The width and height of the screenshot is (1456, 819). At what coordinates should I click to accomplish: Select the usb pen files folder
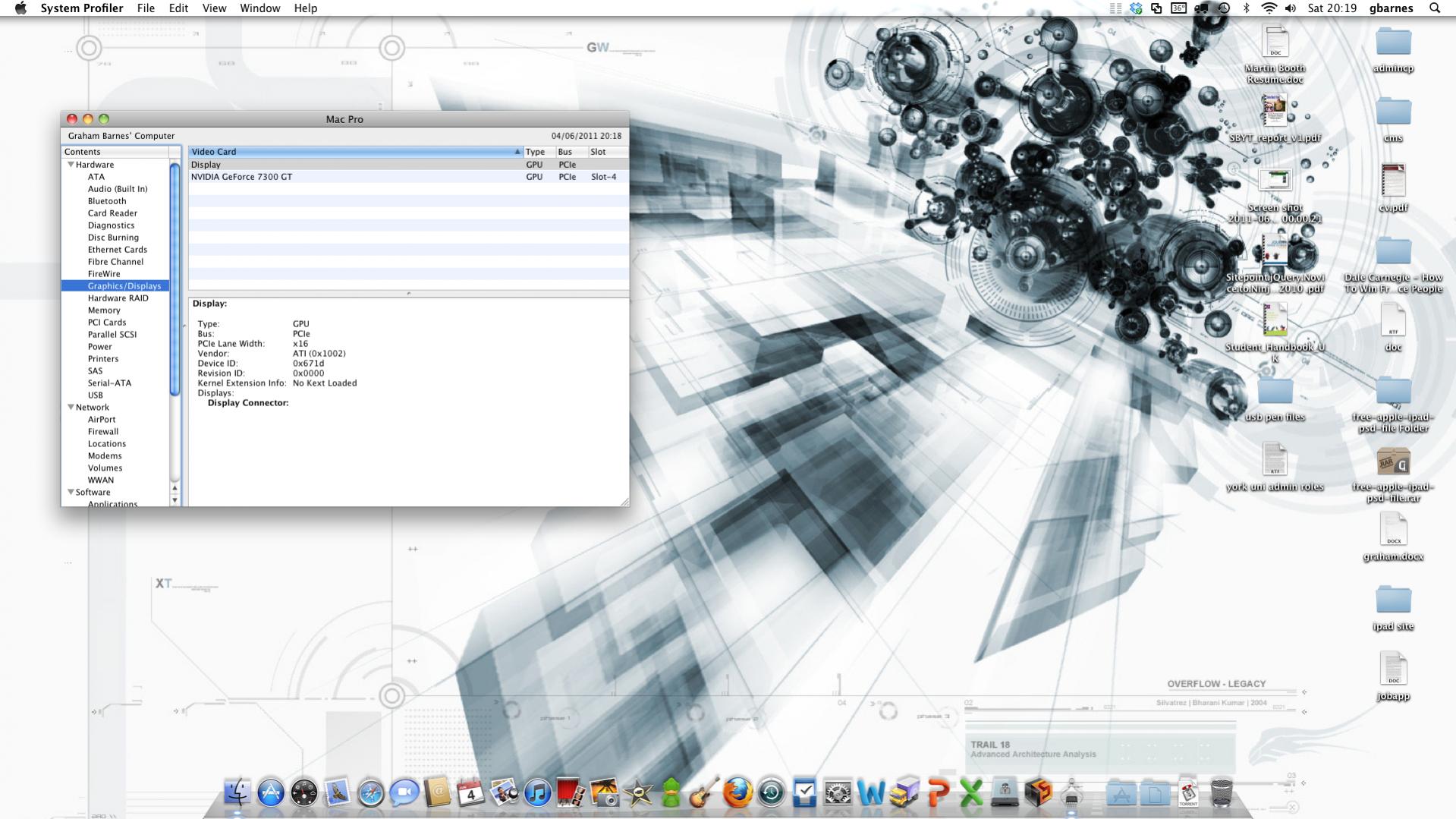click(x=1275, y=398)
